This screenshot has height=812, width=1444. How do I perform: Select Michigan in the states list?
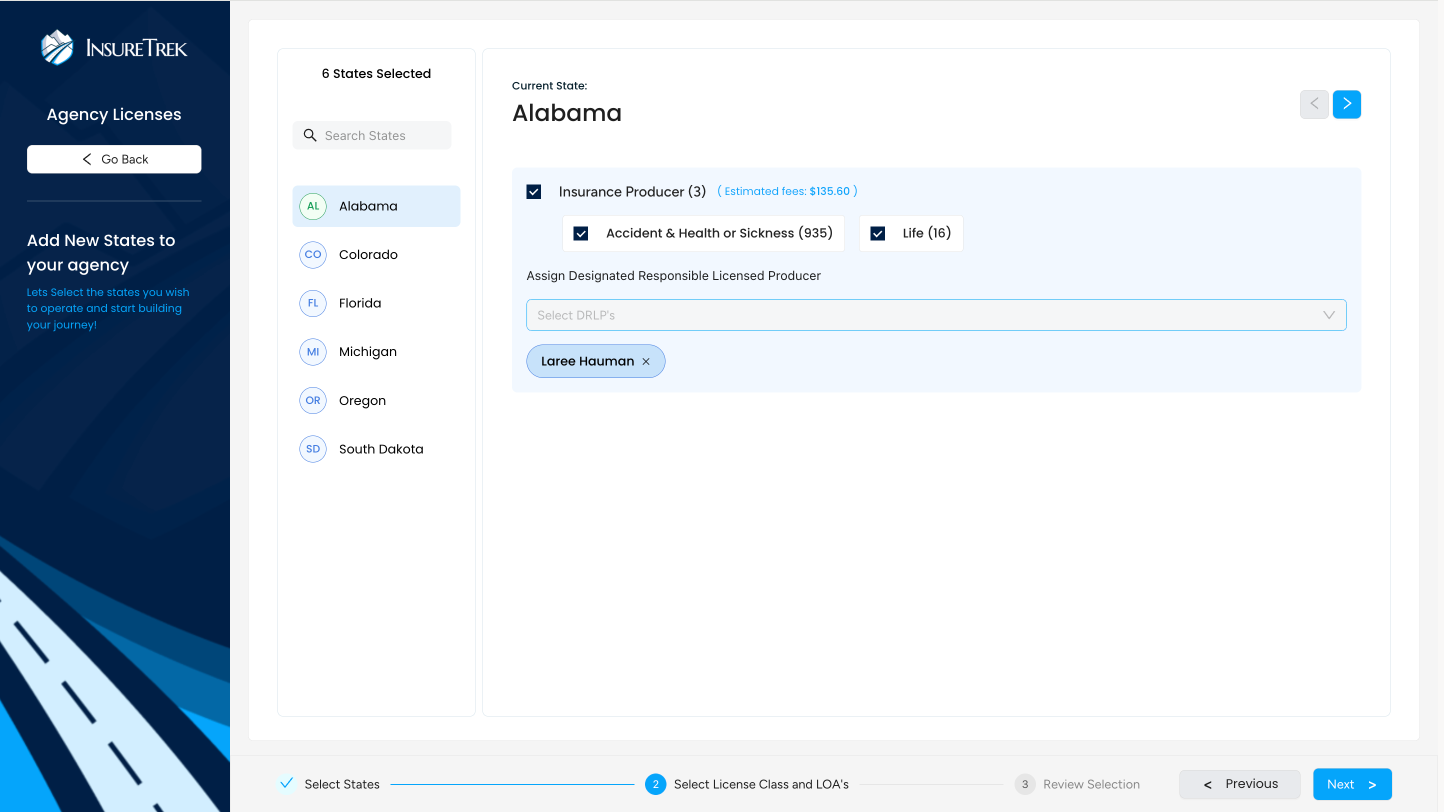(367, 352)
